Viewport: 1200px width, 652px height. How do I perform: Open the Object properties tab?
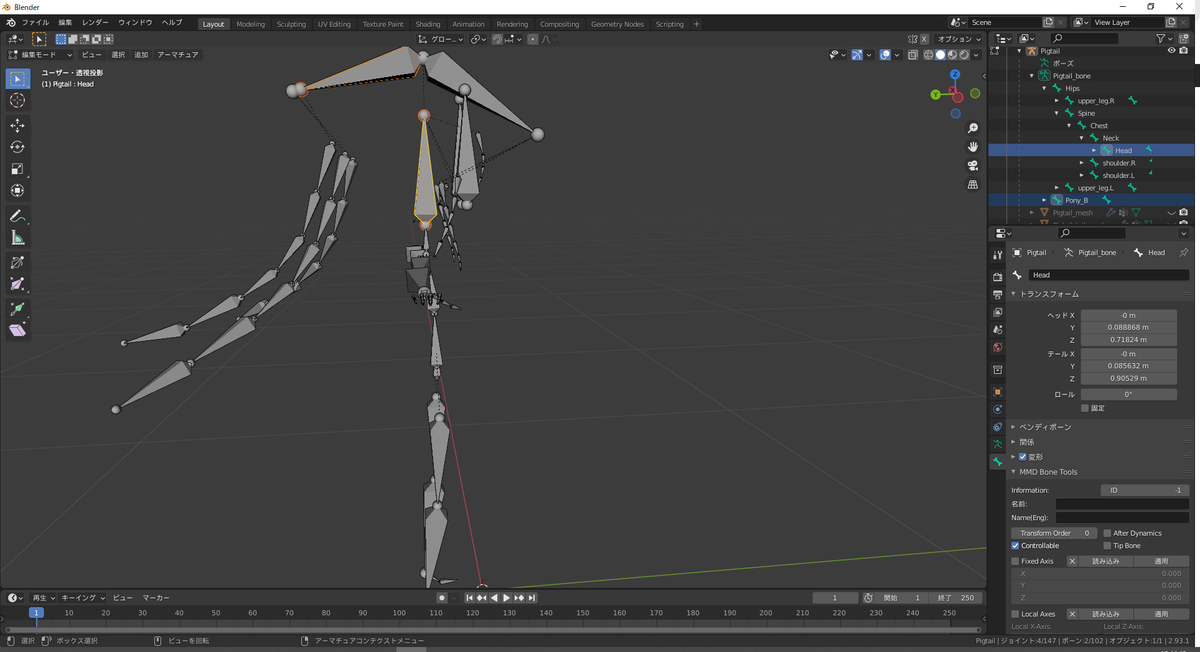click(x=997, y=392)
